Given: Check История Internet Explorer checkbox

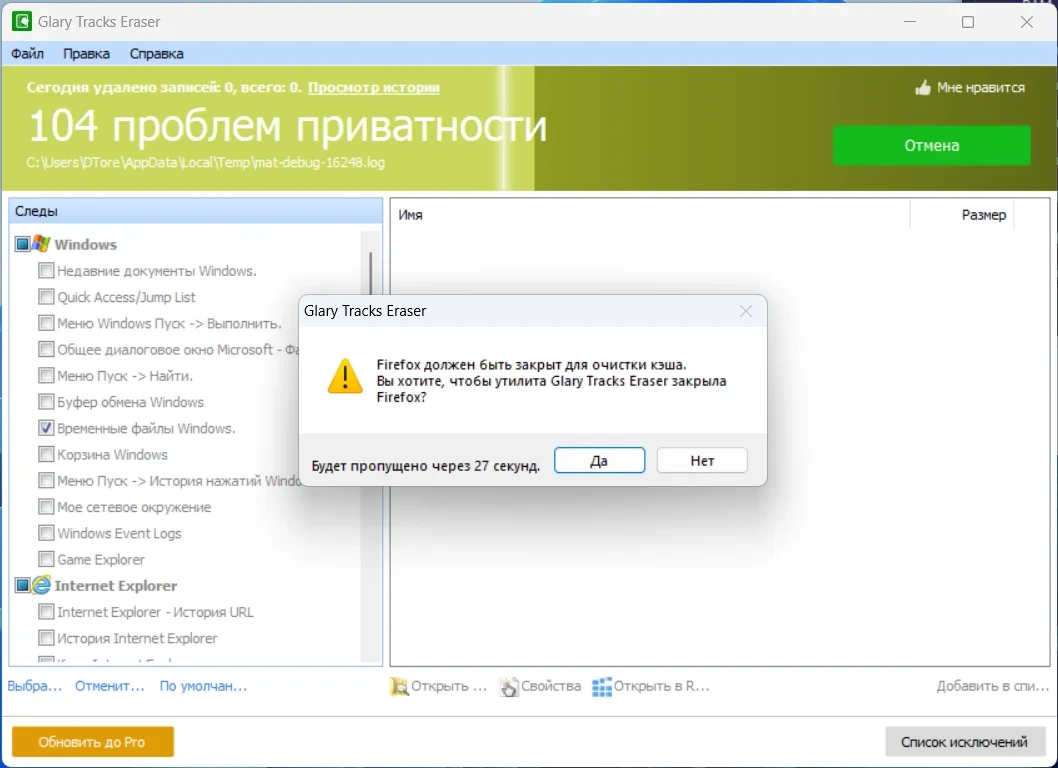Looking at the screenshot, I should [x=46, y=638].
